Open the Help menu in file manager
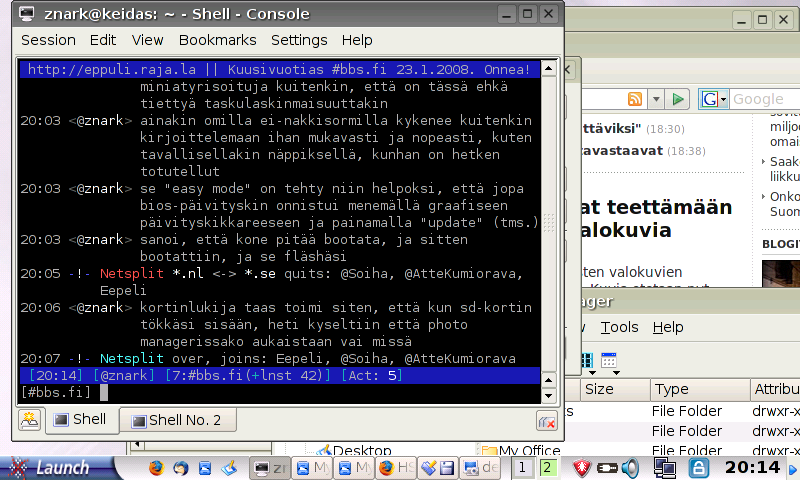This screenshot has width=800, height=480. click(668, 327)
